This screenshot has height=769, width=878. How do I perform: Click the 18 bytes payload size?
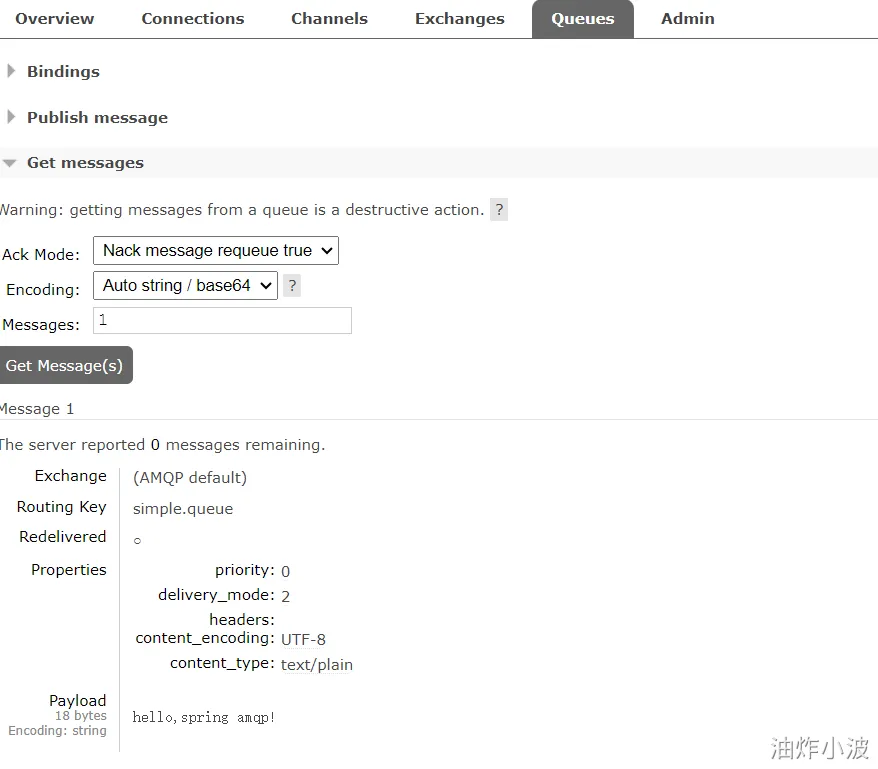coord(81,715)
